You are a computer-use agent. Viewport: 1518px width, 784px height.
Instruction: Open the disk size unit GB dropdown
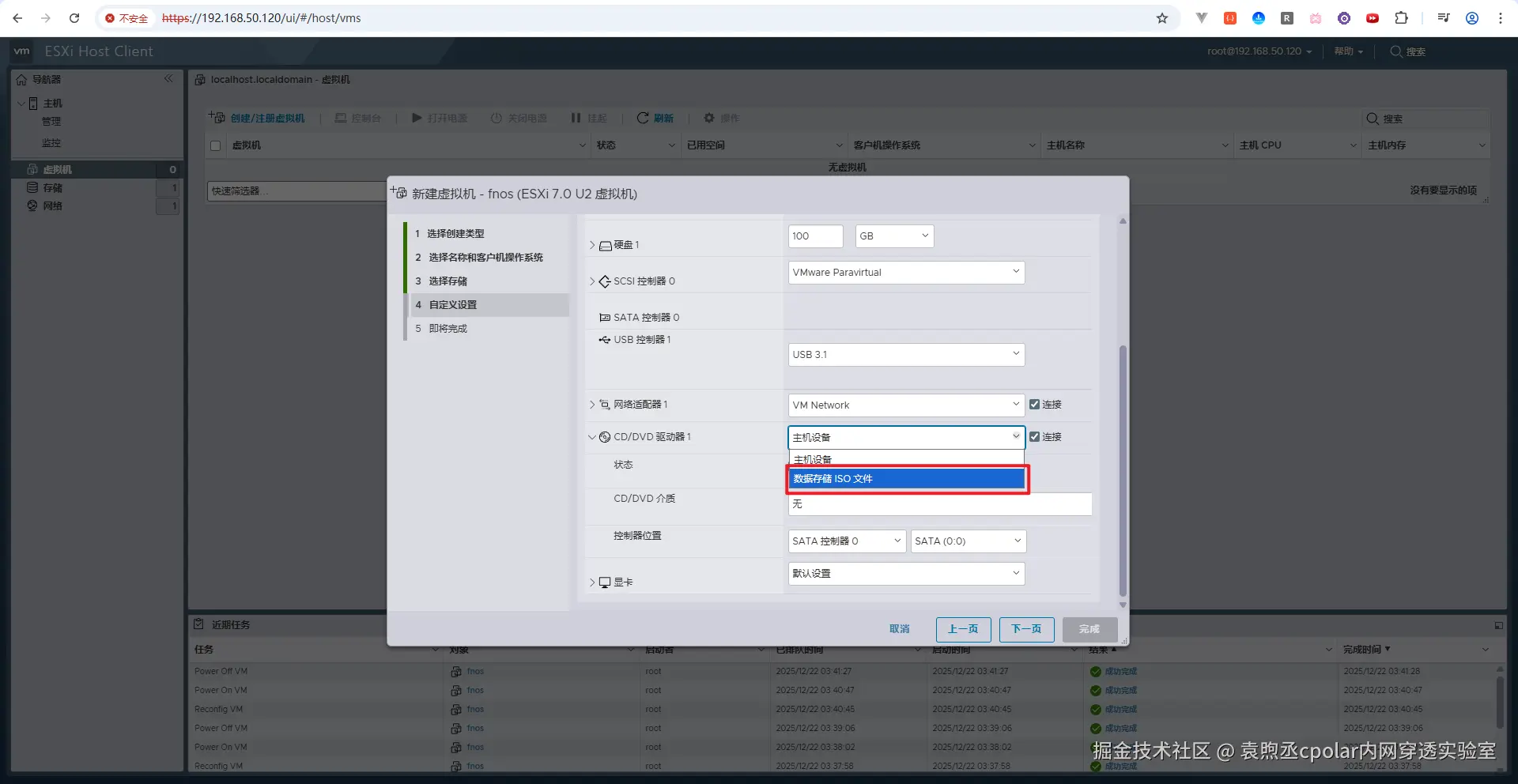pos(894,236)
